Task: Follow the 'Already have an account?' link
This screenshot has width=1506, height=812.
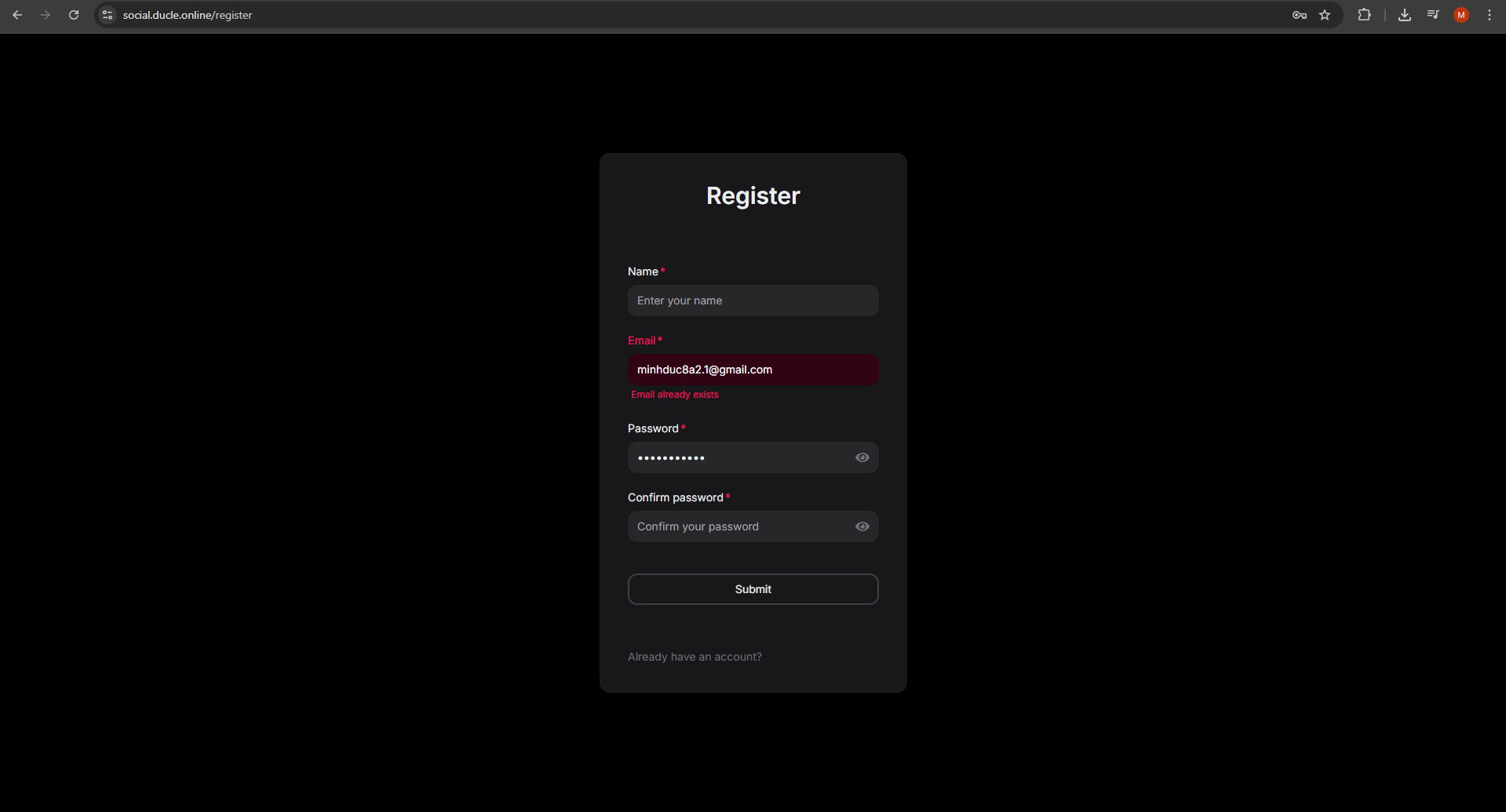Action: [695, 657]
